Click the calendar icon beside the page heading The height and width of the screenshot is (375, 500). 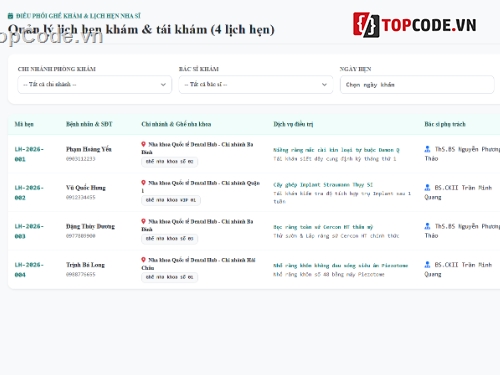10,16
